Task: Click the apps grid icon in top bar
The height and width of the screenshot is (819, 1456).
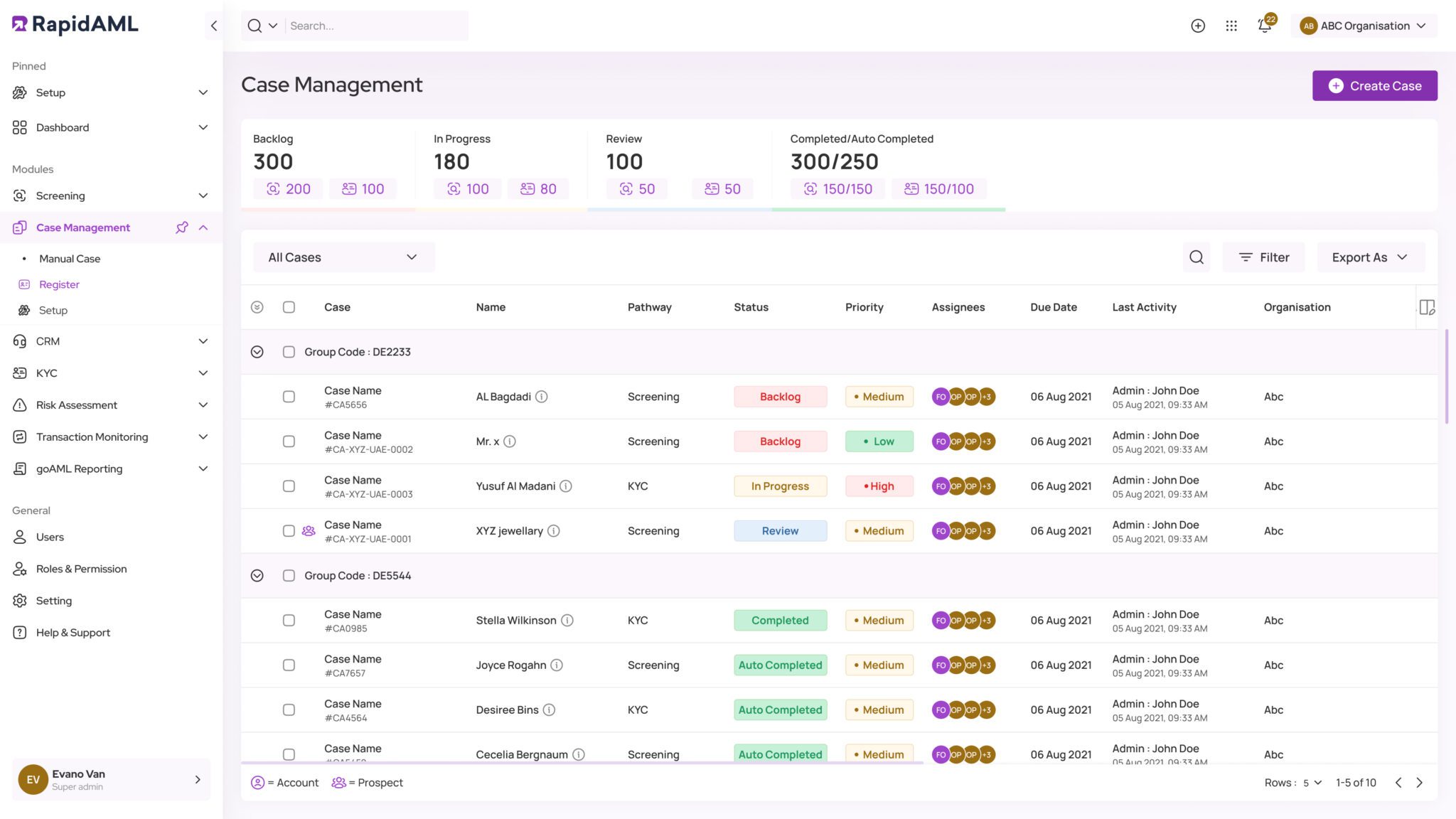Action: tap(1231, 25)
